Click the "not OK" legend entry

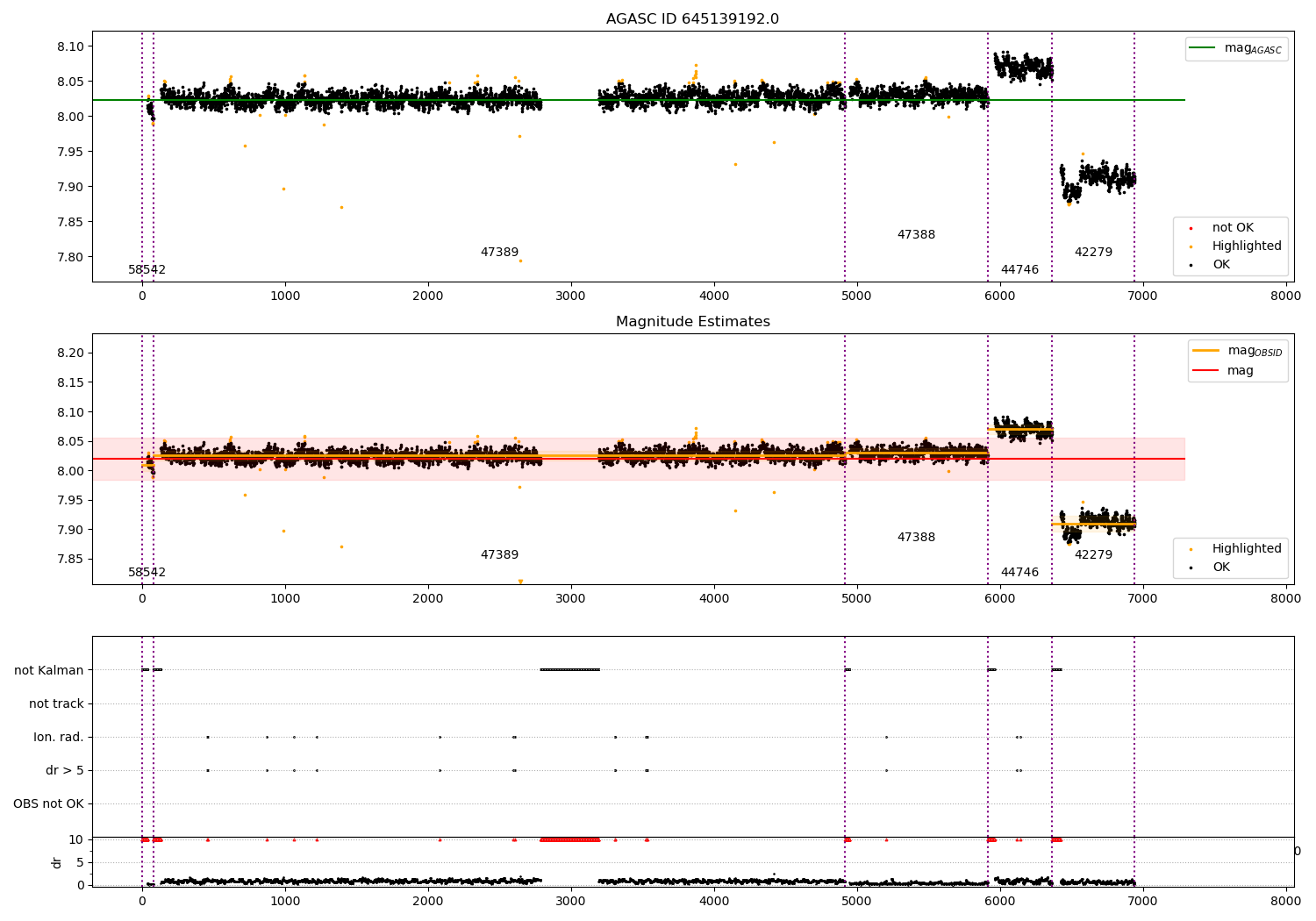click(x=1233, y=228)
